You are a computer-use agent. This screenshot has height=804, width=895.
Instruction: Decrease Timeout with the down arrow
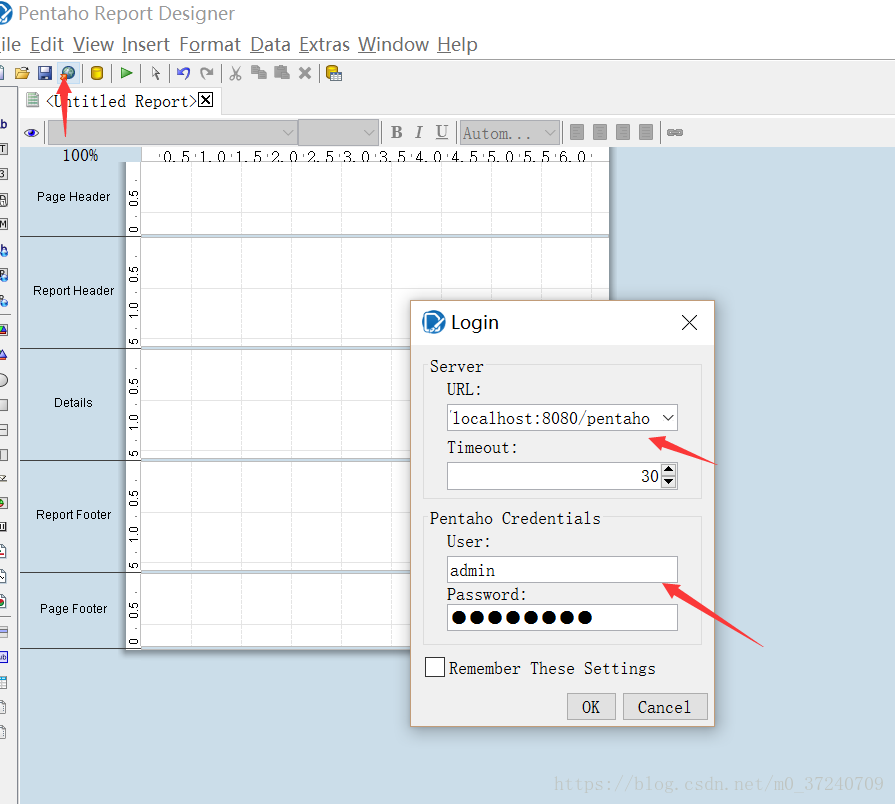(668, 482)
